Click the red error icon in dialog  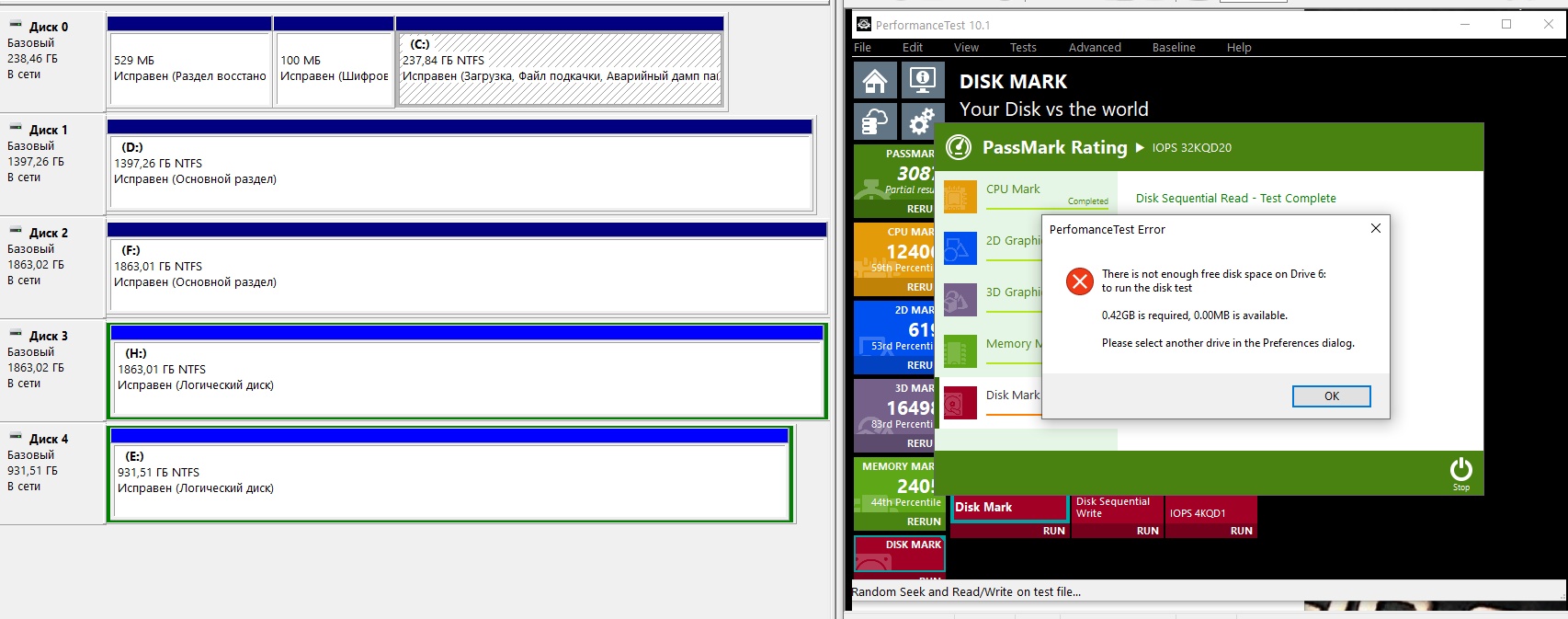point(1079,281)
